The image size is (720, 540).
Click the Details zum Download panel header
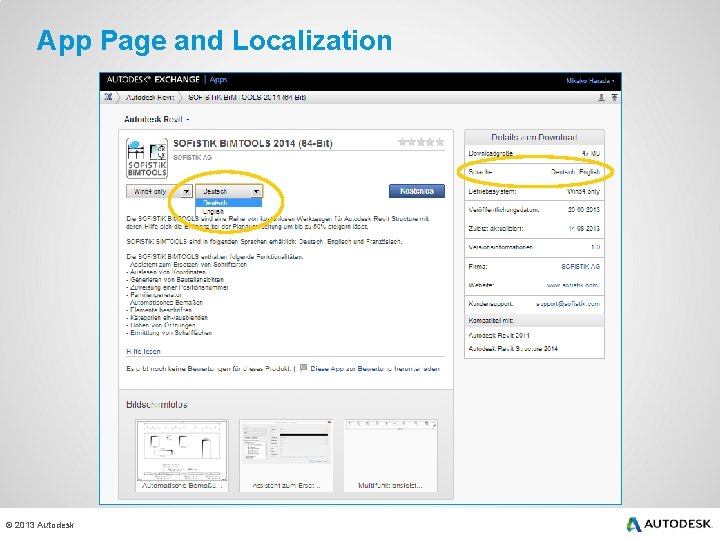pyautogui.click(x=534, y=137)
